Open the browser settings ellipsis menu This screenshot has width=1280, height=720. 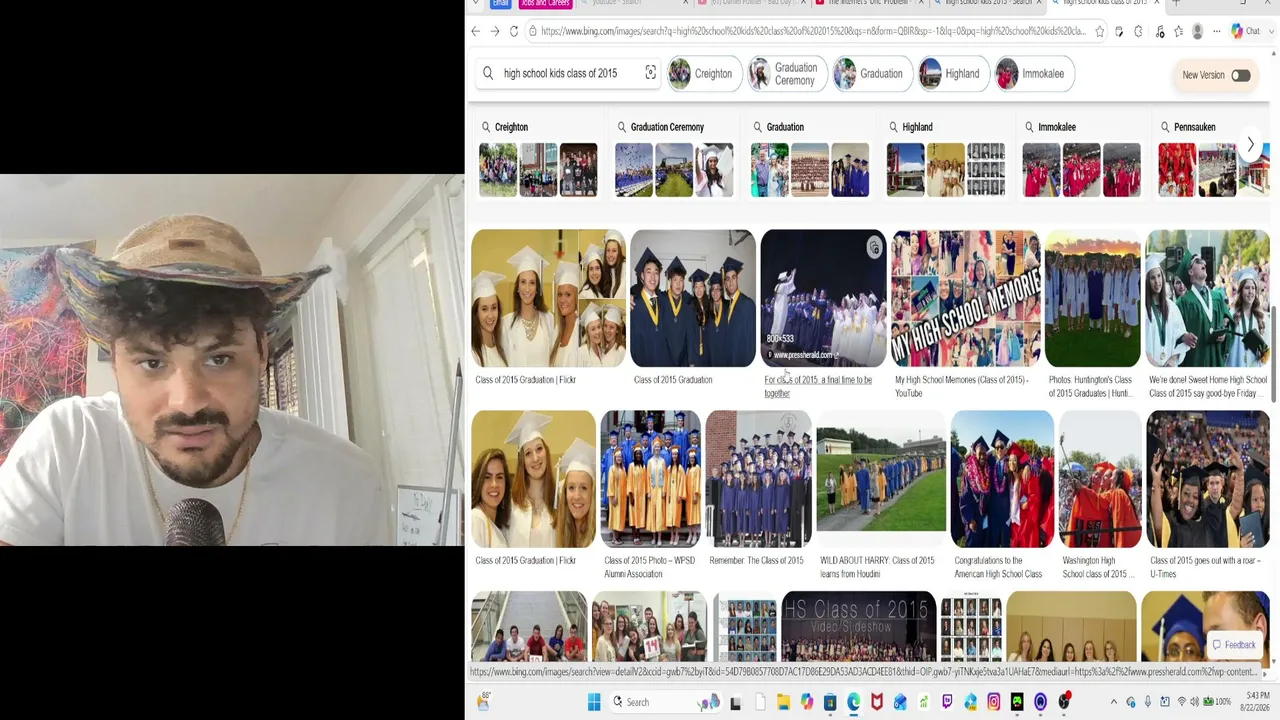[1216, 31]
